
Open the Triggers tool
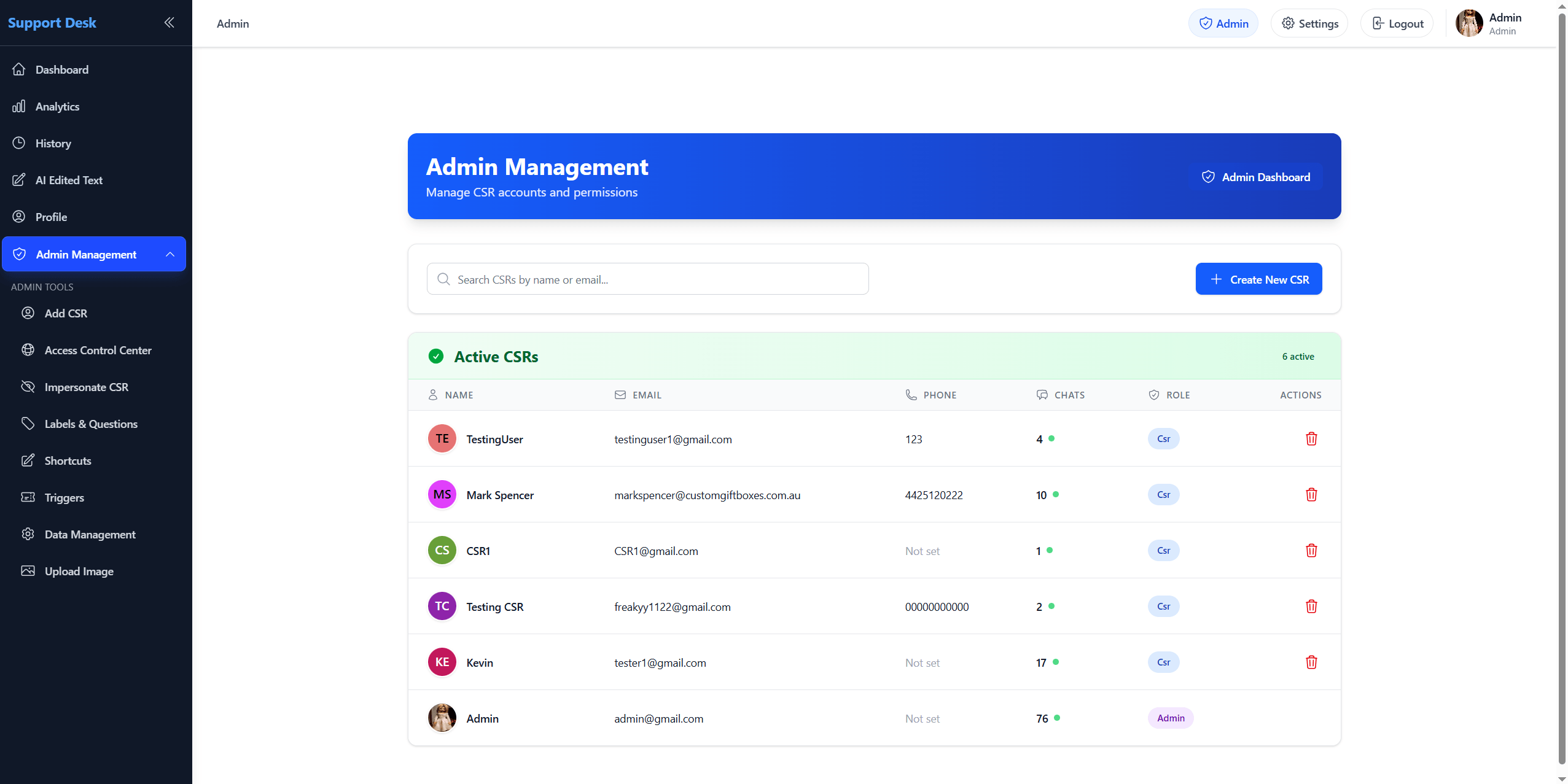(64, 497)
